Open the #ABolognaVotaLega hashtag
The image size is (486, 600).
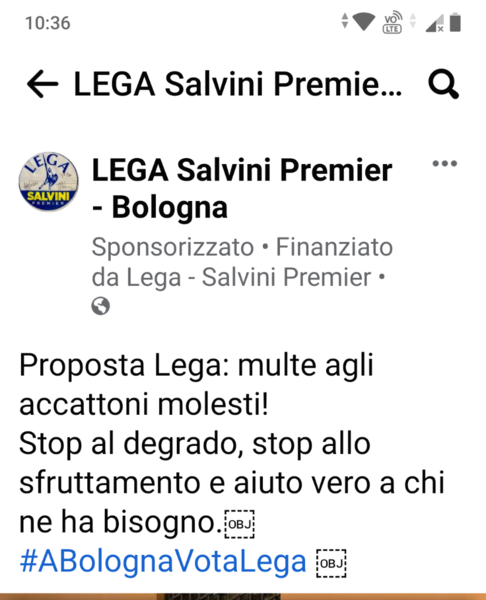[x=163, y=561]
